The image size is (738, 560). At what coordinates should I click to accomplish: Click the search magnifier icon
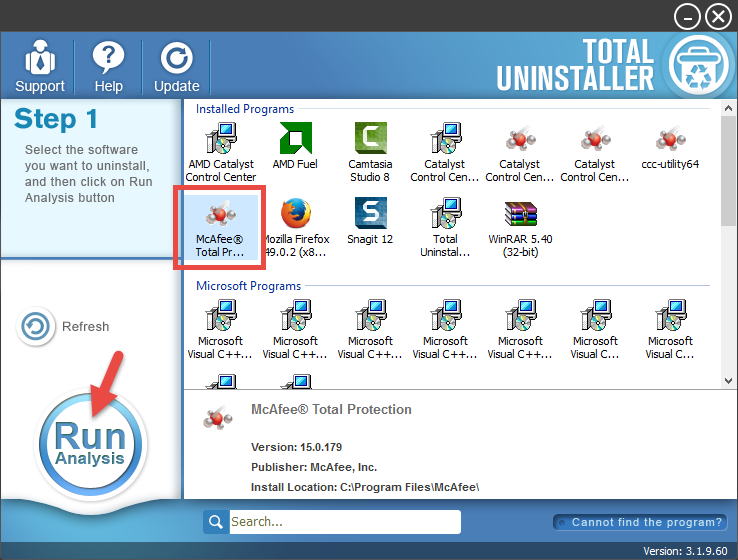[x=216, y=522]
